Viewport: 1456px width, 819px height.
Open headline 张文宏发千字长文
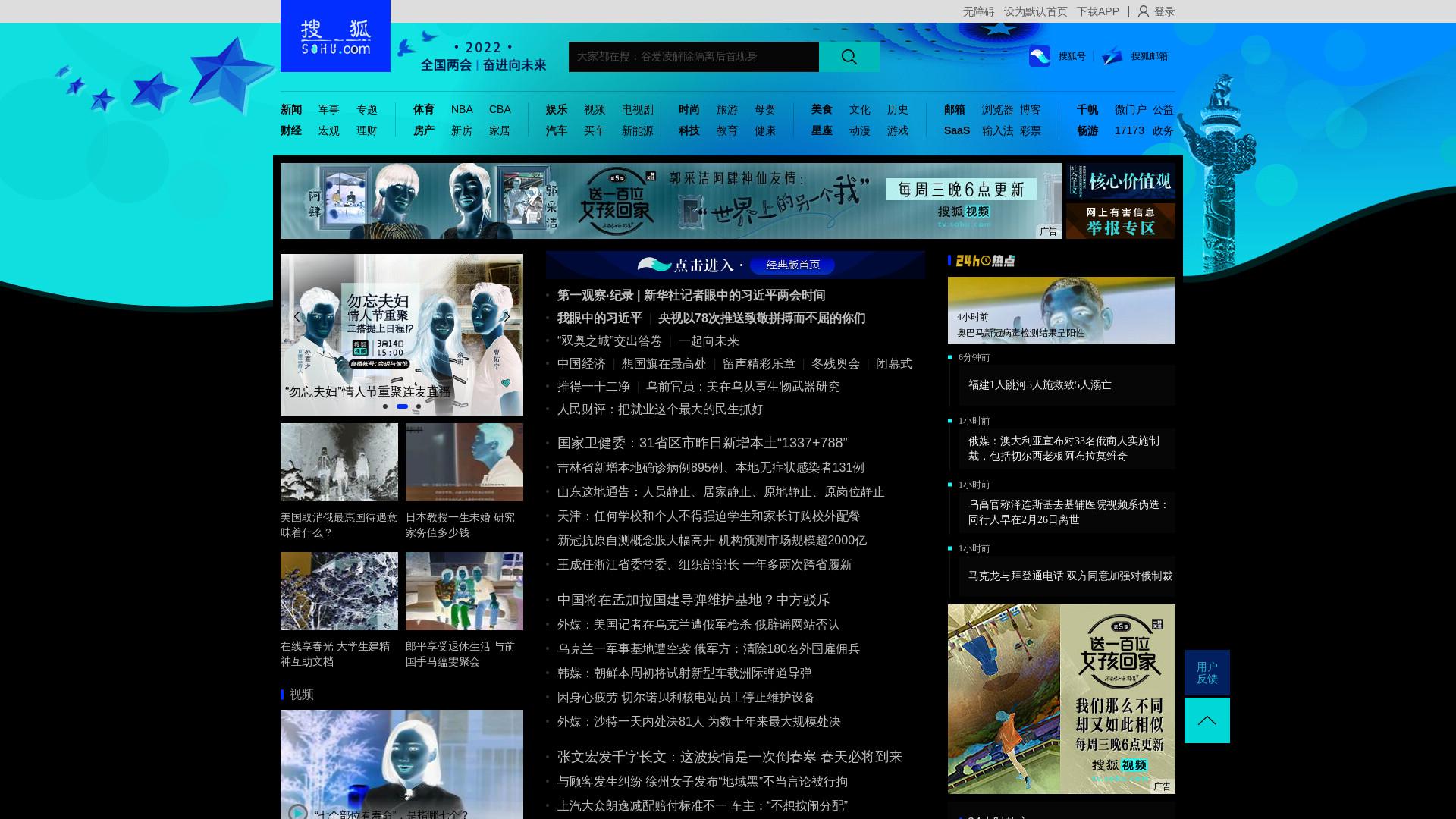(730, 756)
